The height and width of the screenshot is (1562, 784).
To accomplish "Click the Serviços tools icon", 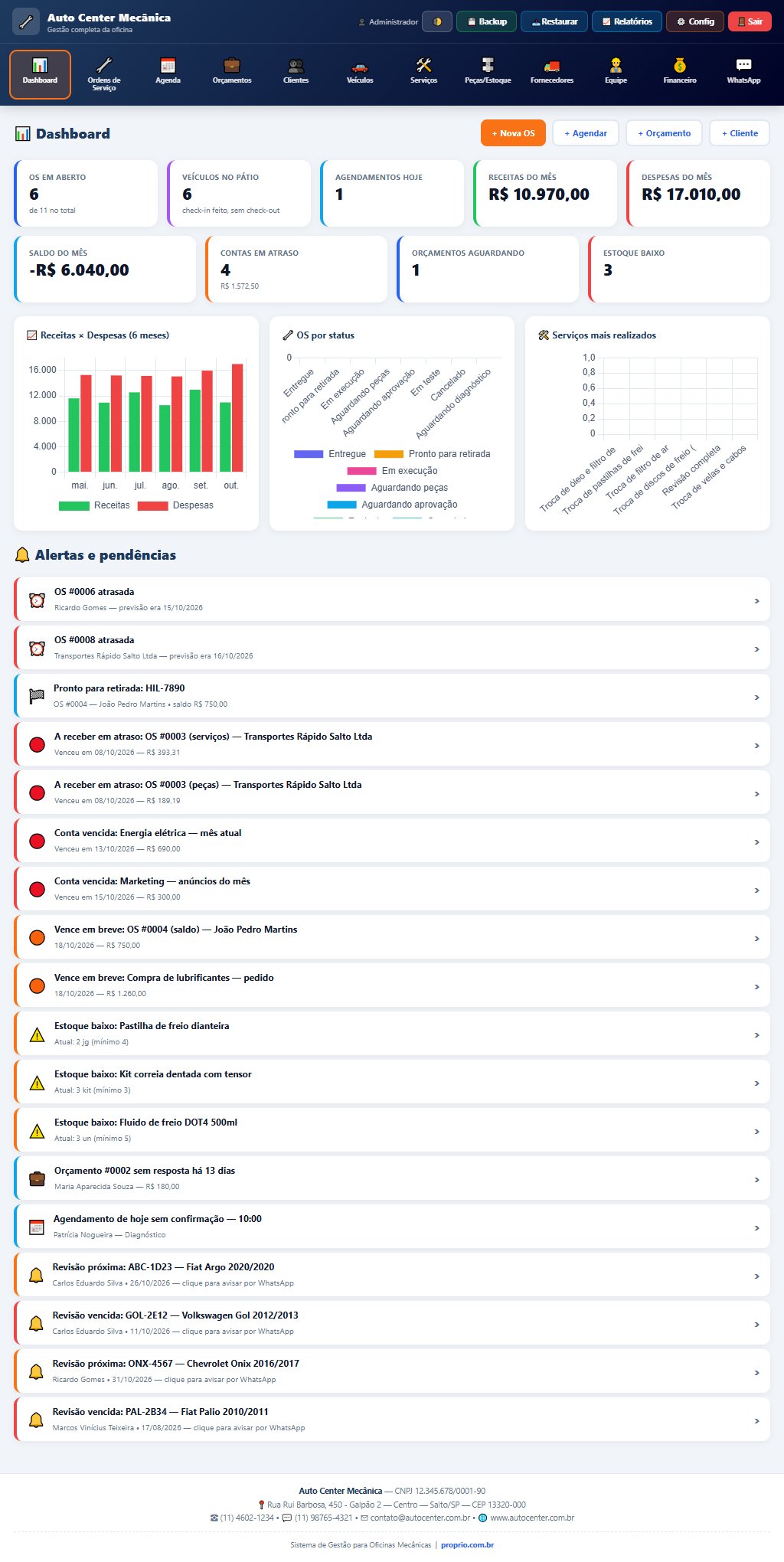I will (x=423, y=65).
